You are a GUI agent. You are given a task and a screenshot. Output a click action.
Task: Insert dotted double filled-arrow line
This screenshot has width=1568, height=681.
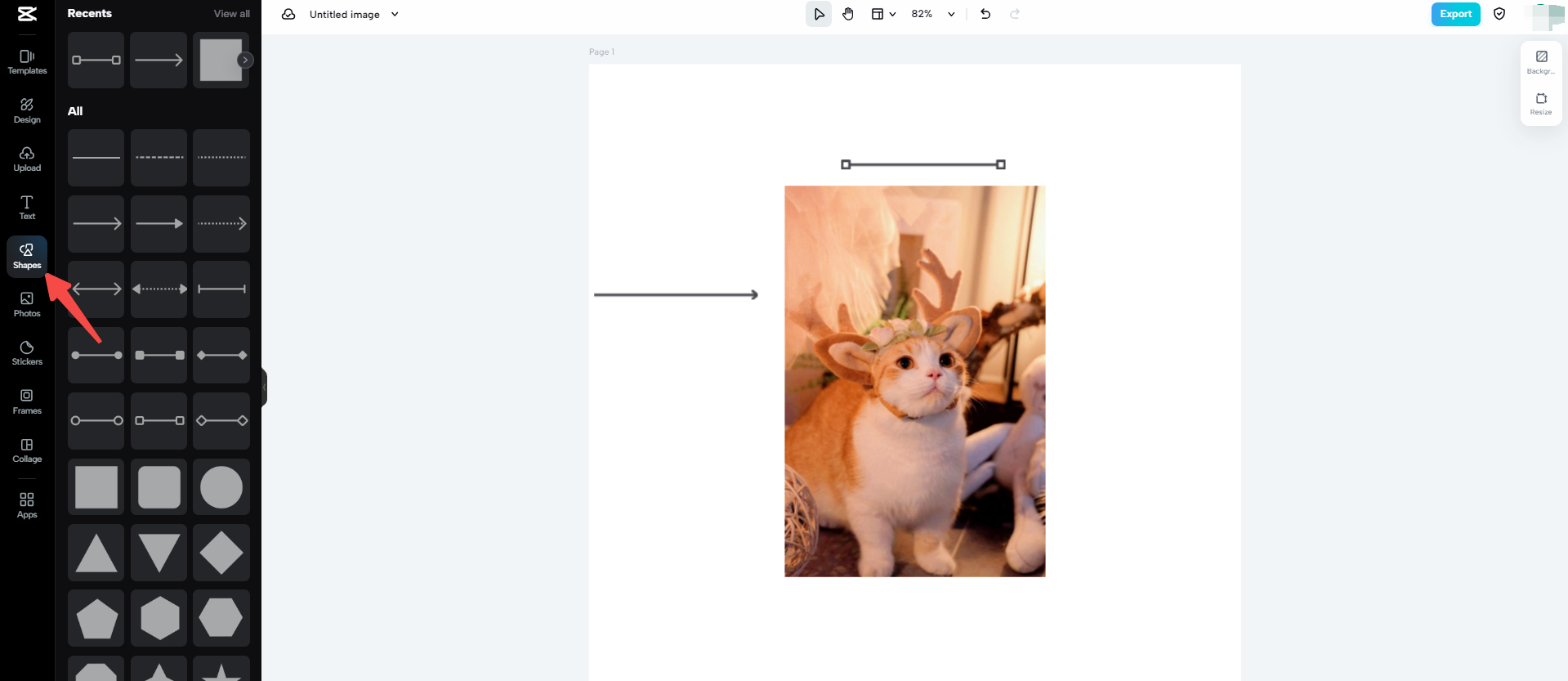tap(159, 289)
